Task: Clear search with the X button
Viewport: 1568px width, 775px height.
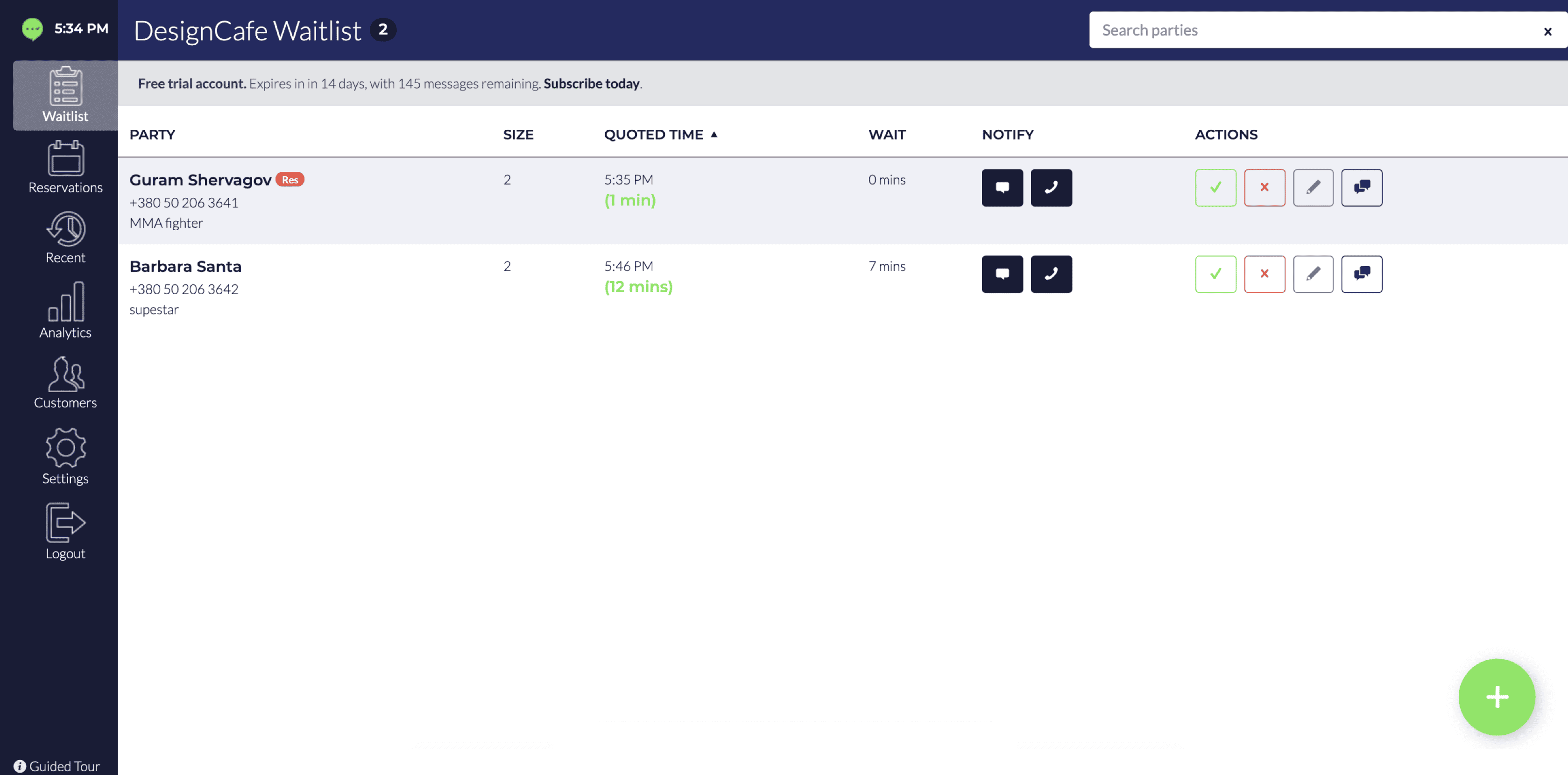Action: 1547,31
